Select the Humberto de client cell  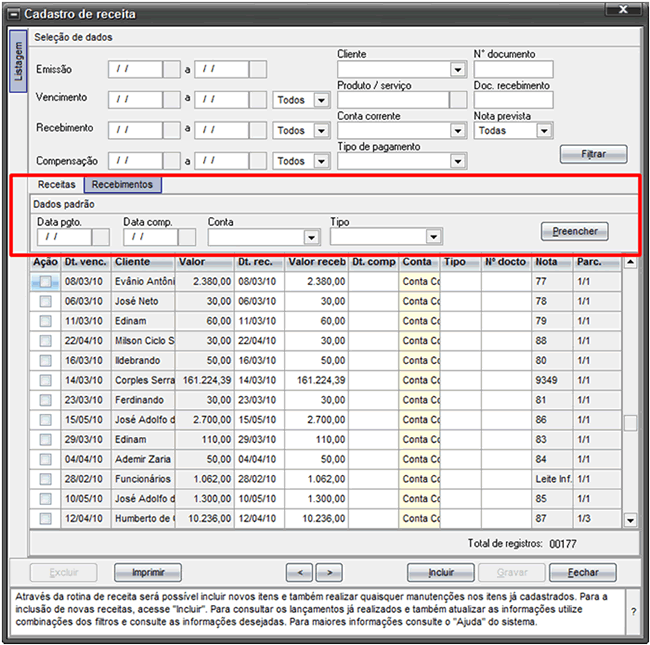coord(143,519)
